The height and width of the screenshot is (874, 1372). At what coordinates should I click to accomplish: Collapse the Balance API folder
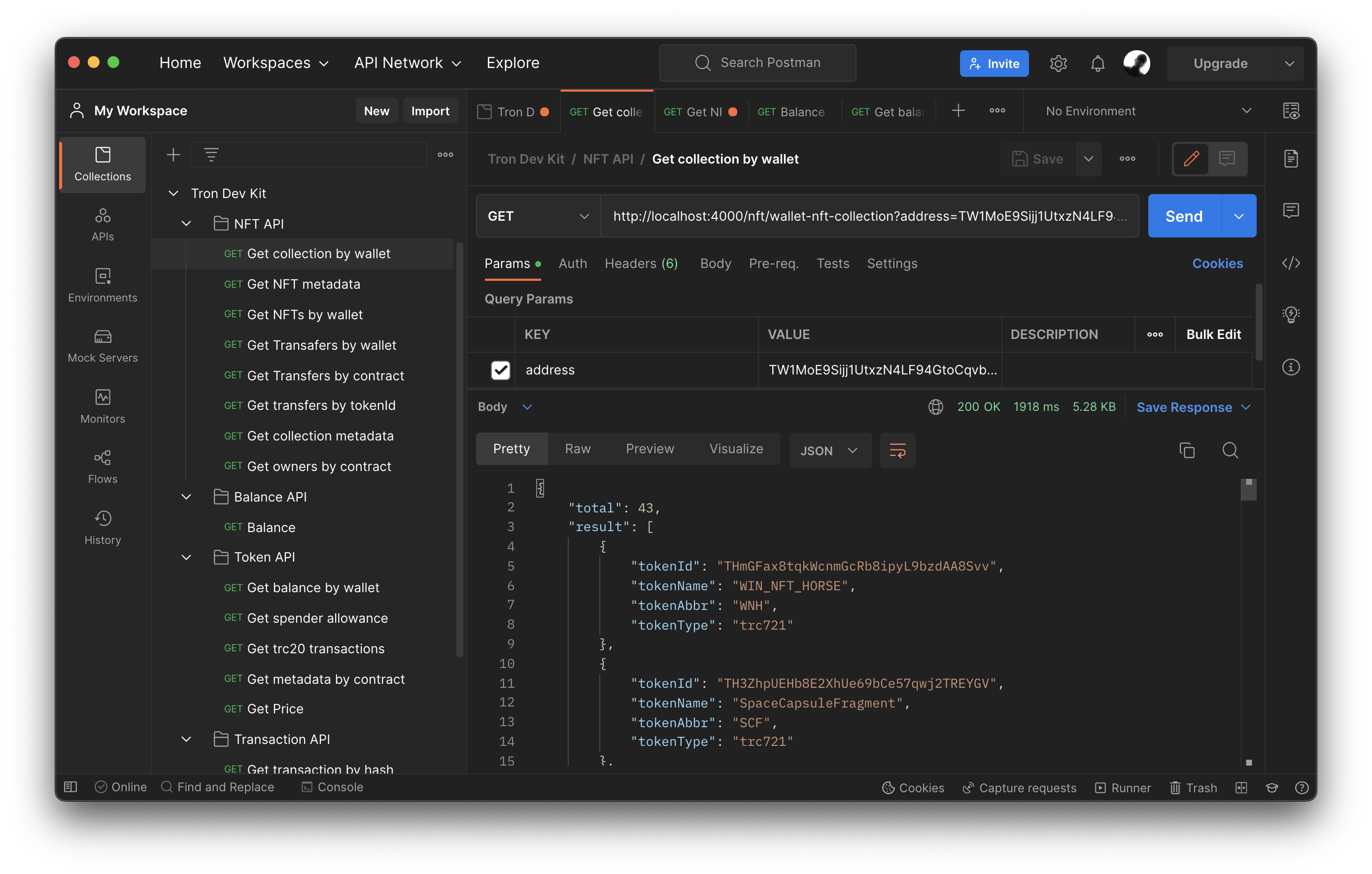pyautogui.click(x=186, y=497)
